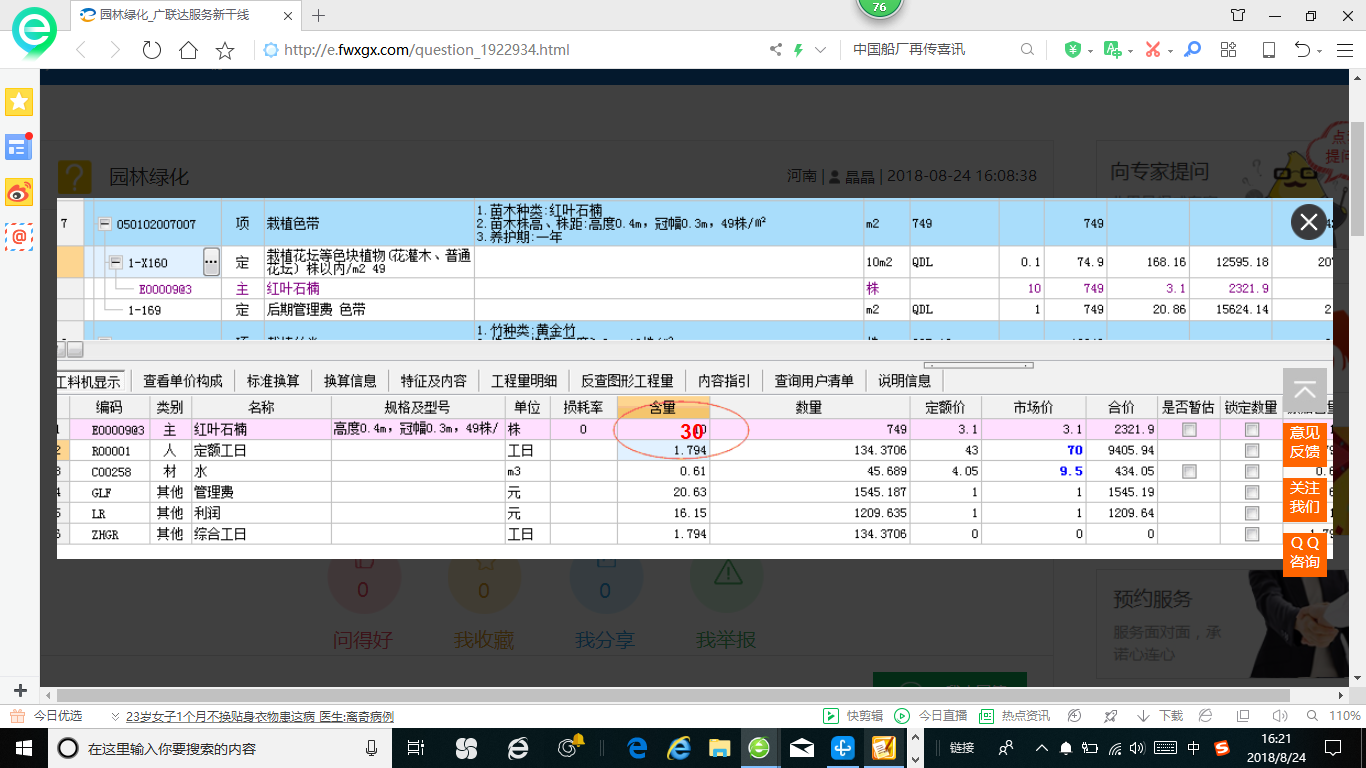Image resolution: width=1366 pixels, height=768 pixels.
Task: Open the blue key password manager icon
Action: [1192, 48]
